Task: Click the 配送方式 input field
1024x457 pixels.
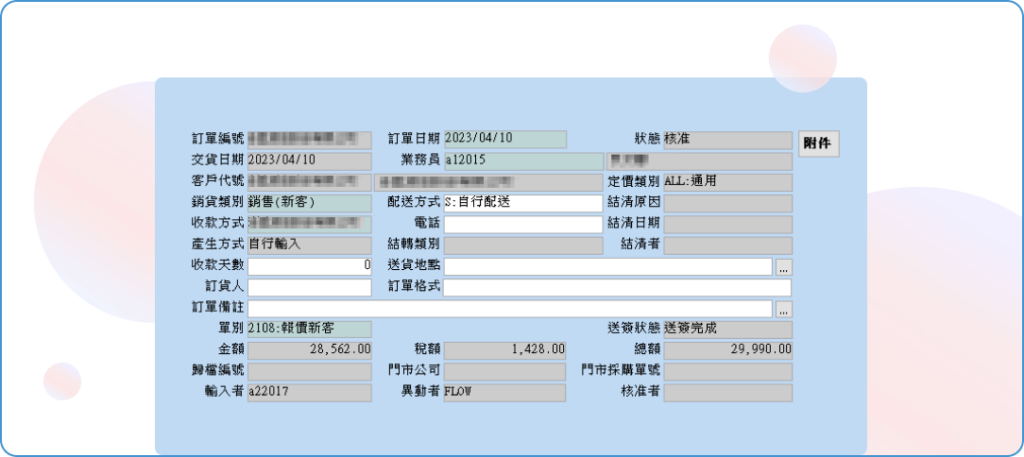Action: click(522, 203)
